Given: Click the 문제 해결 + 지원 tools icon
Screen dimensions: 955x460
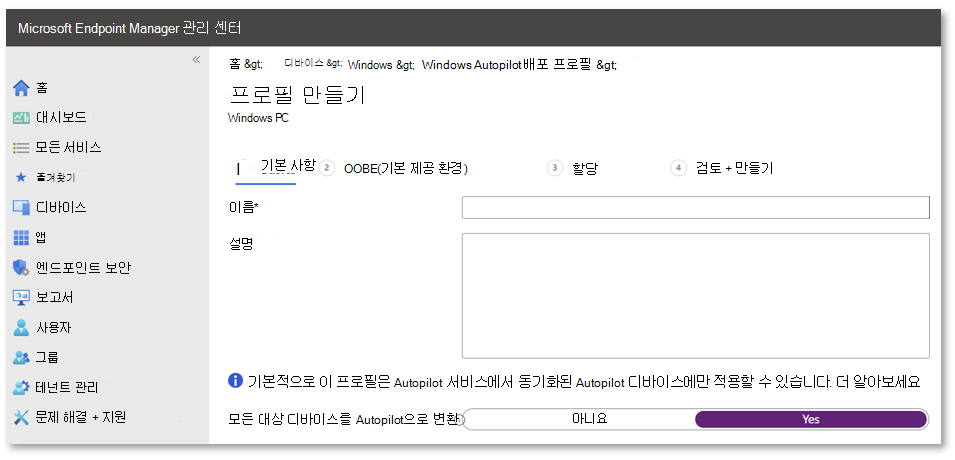Looking at the screenshot, I should coord(21,417).
